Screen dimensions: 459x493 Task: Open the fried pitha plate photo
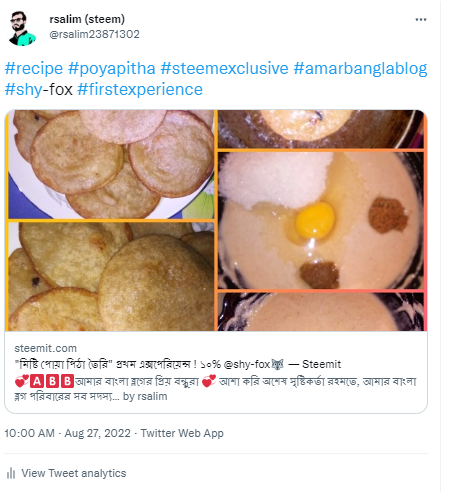[x=111, y=164]
